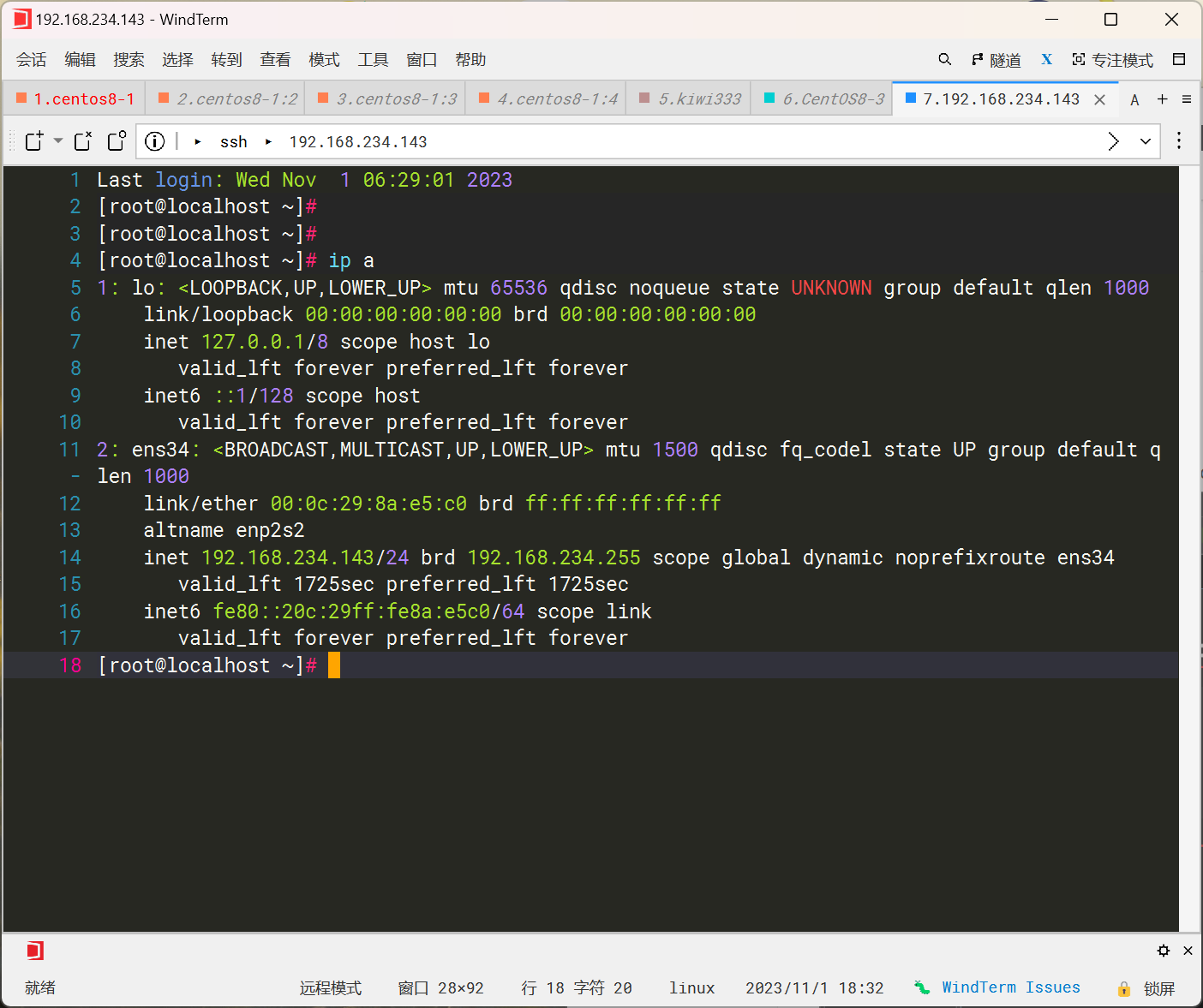Click the search magnifier icon in menu bar
The image size is (1203, 1008).
pos(944,59)
